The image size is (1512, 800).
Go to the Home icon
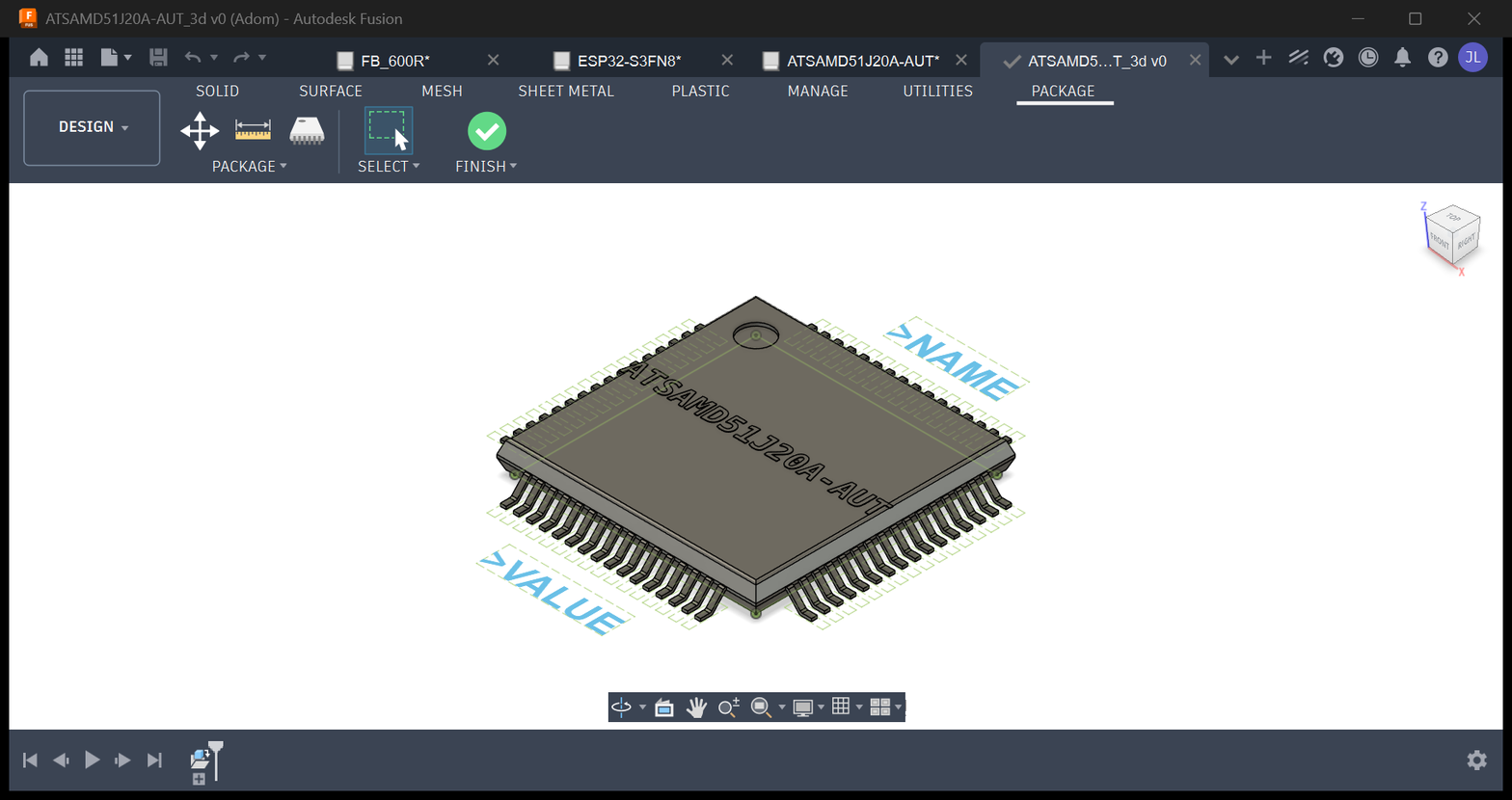click(39, 58)
